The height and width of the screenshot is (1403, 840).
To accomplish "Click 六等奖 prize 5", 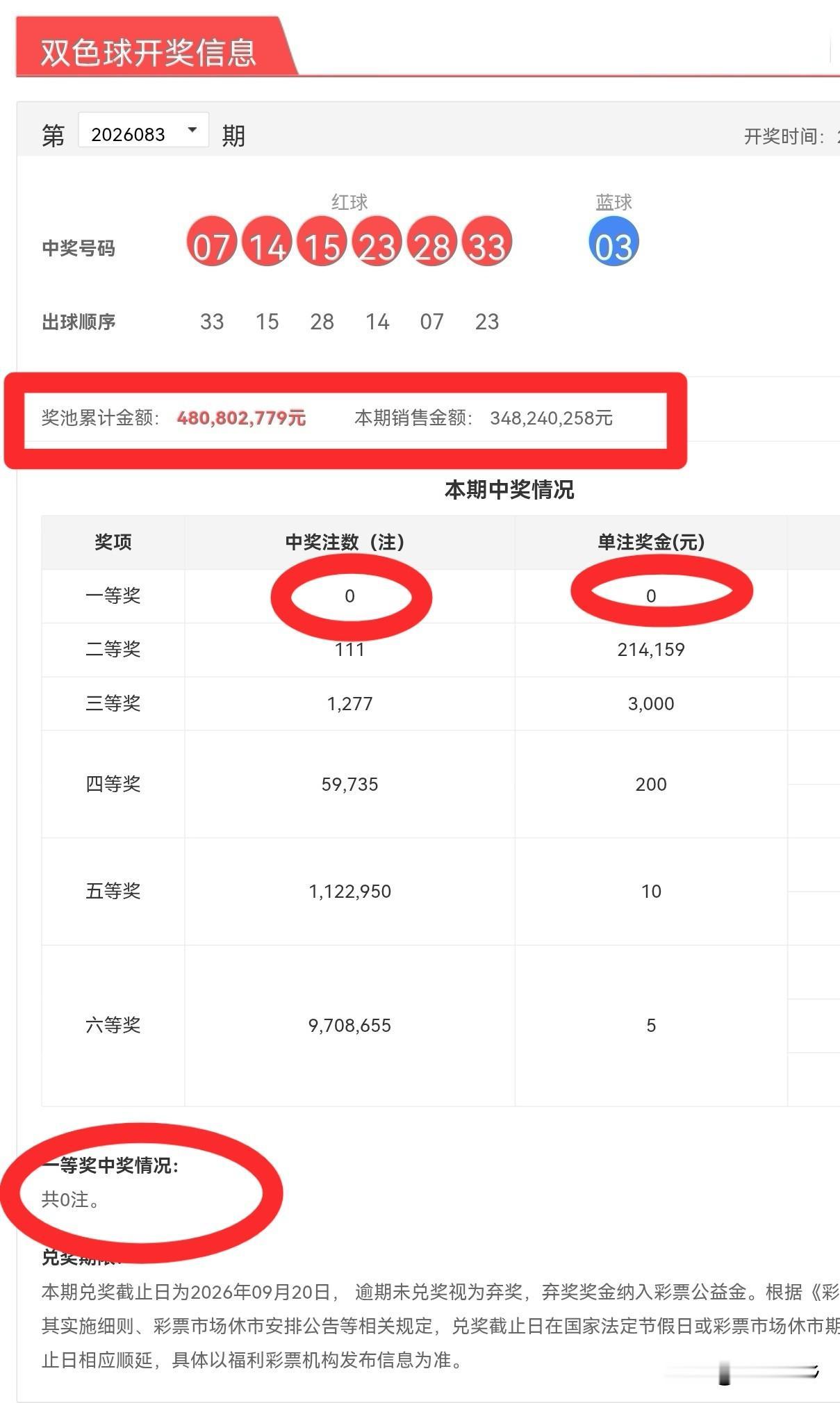I will coord(651,1025).
